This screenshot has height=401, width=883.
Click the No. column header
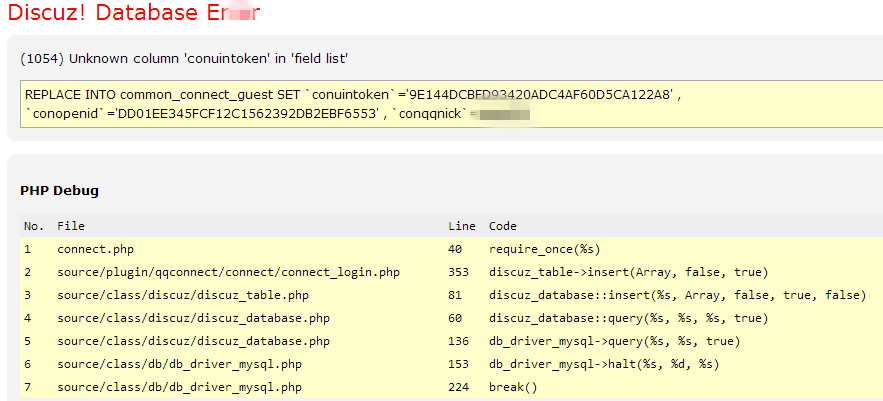34,226
